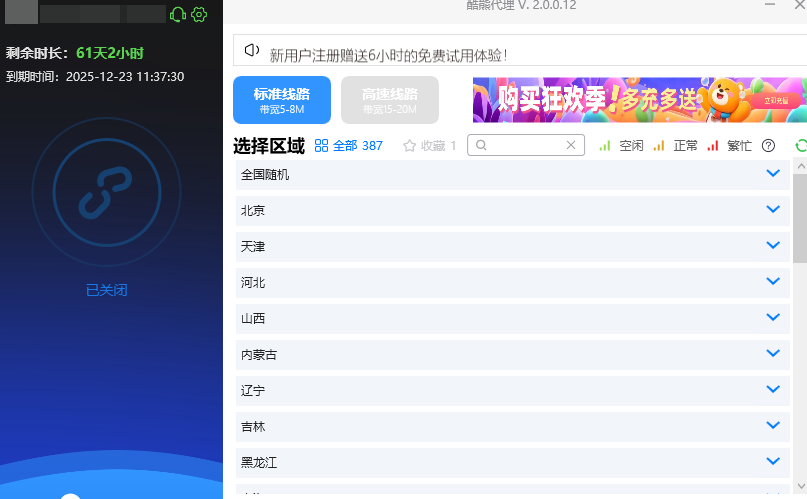The width and height of the screenshot is (807, 499).
Task: Click the 已关闭 status label
Action: [x=106, y=290]
